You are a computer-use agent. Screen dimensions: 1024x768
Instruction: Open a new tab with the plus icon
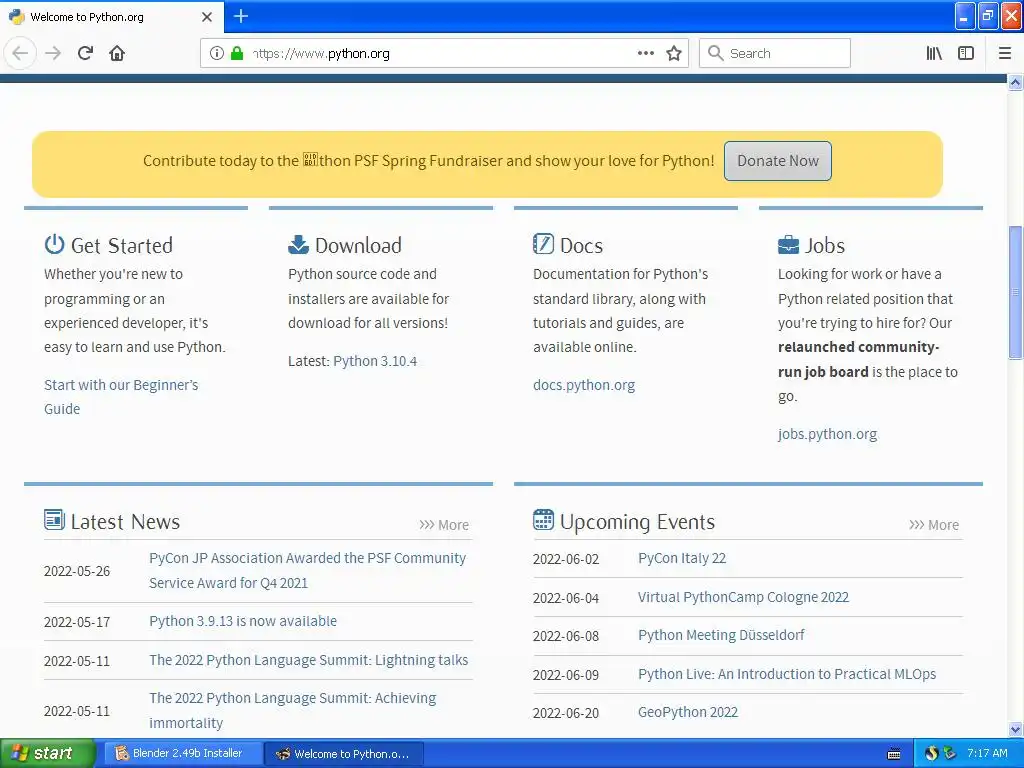(x=240, y=16)
